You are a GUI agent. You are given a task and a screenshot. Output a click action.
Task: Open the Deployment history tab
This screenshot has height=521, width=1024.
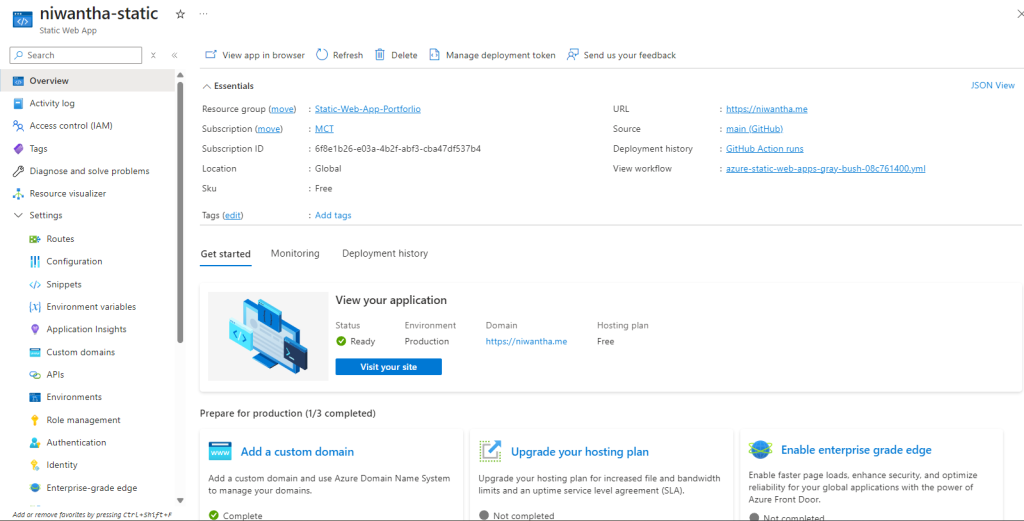(x=385, y=254)
